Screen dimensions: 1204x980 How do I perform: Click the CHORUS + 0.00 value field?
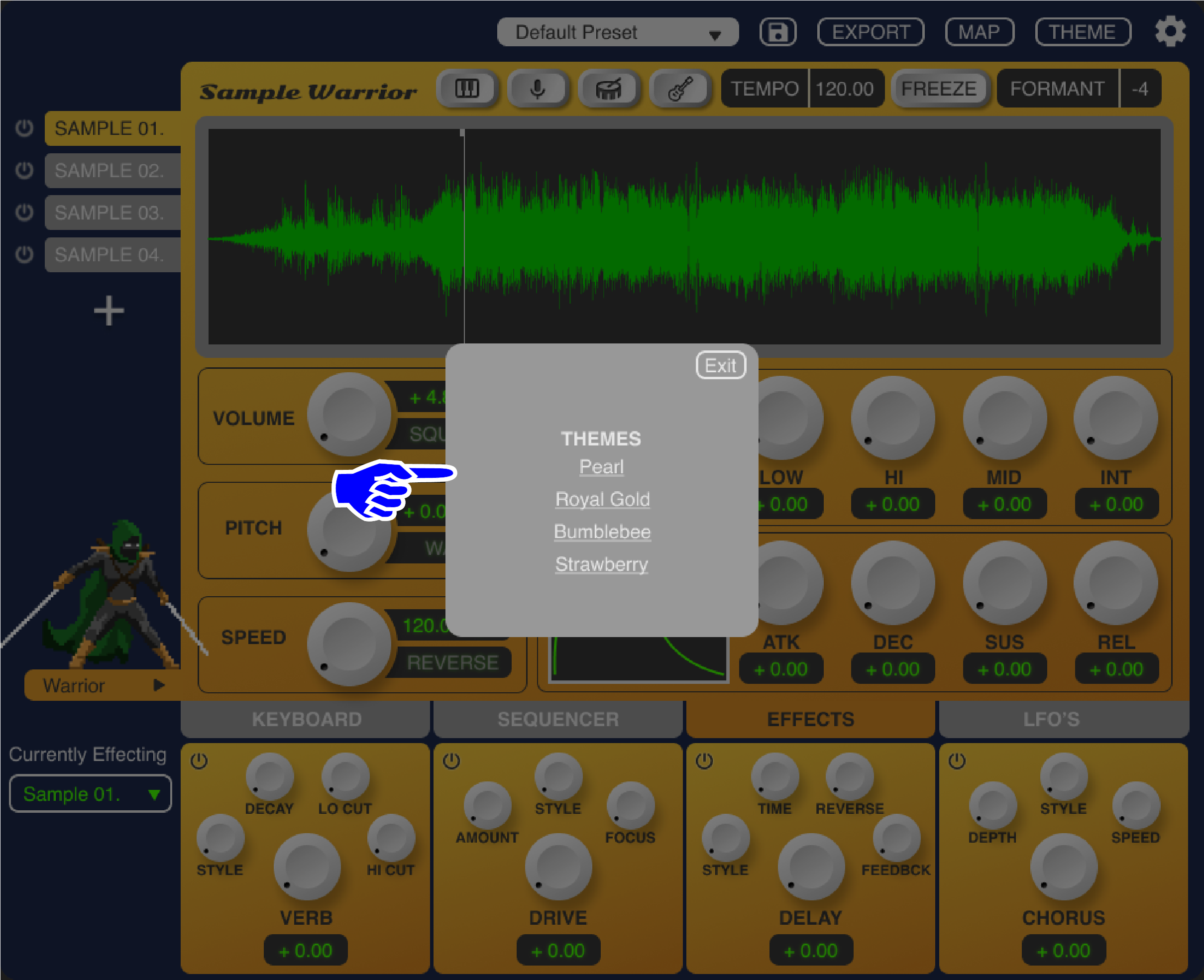click(1064, 951)
